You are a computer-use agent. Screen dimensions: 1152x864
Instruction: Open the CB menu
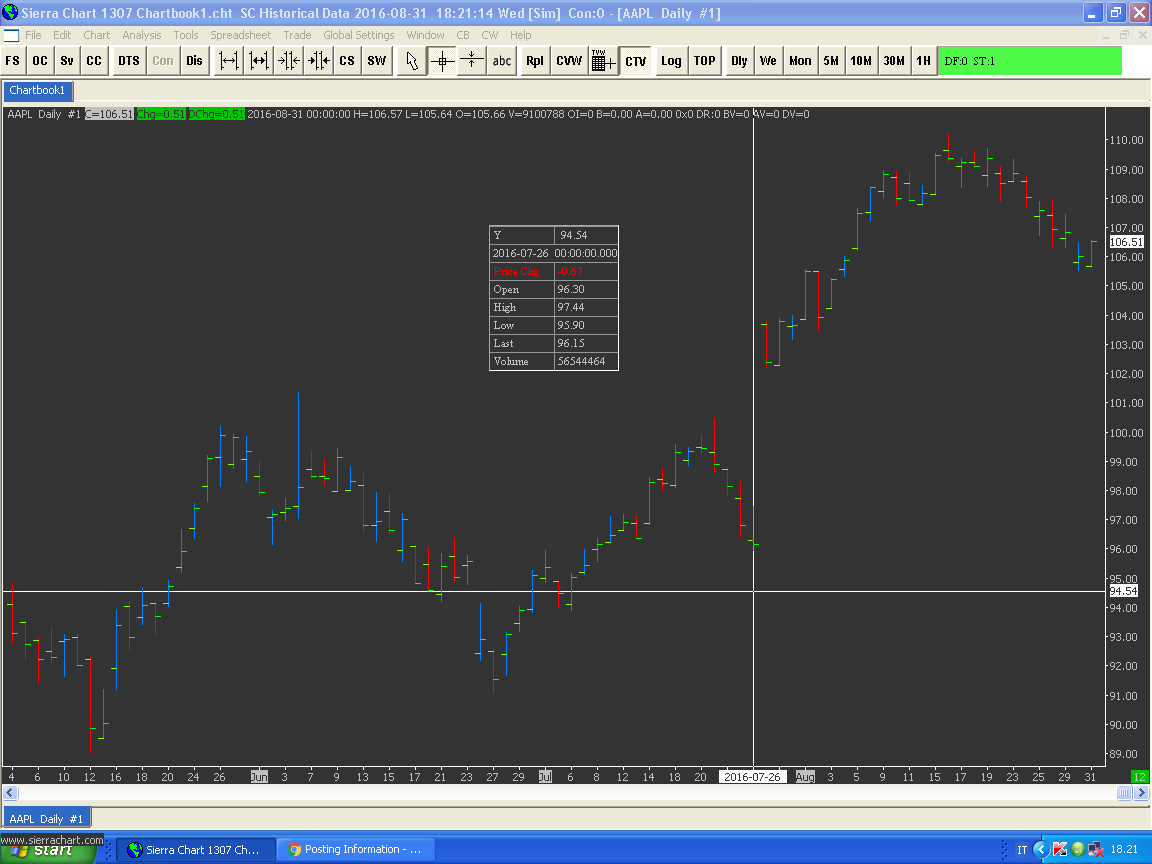coord(463,35)
